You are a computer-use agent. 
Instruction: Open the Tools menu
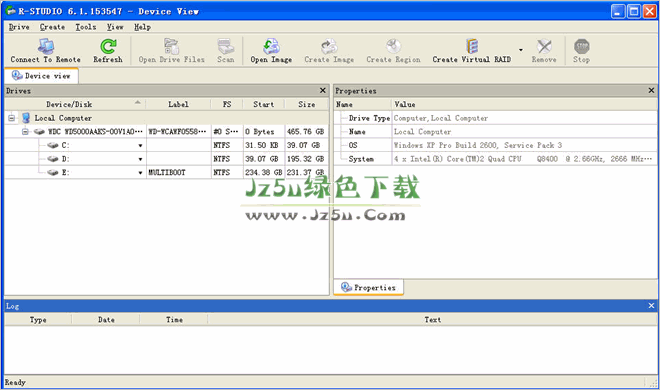tap(86, 27)
